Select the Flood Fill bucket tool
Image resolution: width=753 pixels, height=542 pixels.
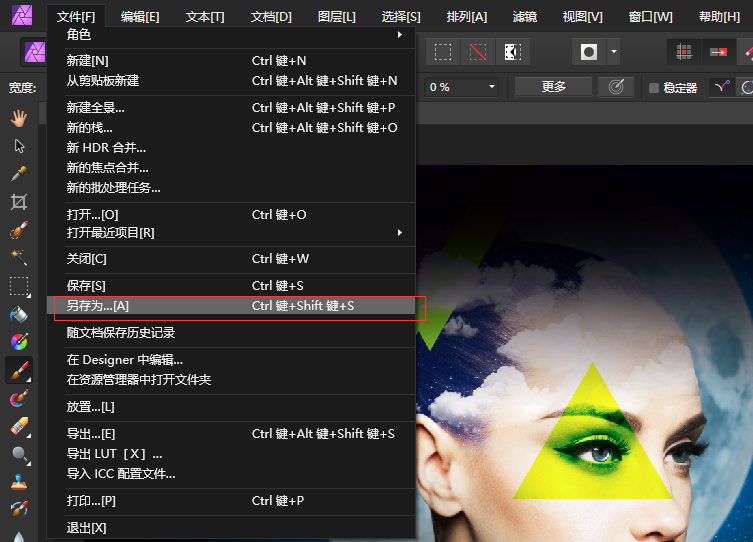click(x=19, y=314)
